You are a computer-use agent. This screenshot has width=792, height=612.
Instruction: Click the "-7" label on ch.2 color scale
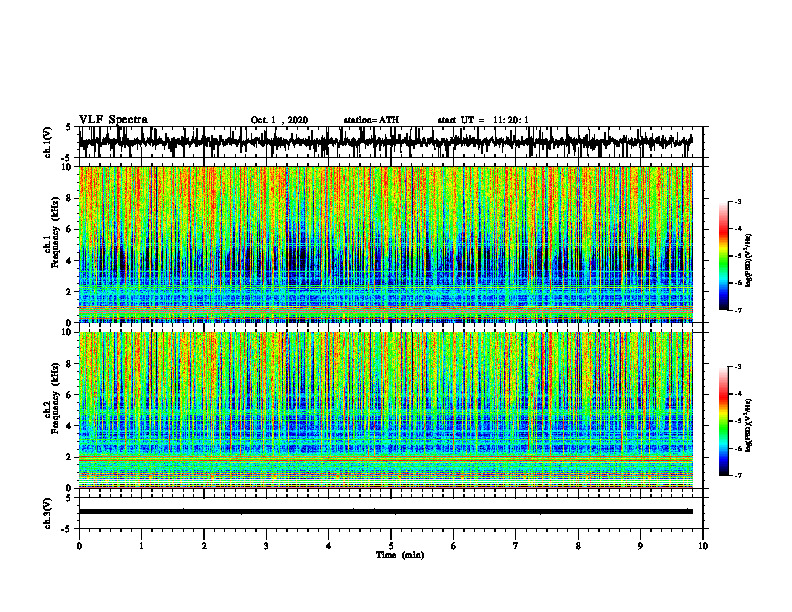(737, 475)
